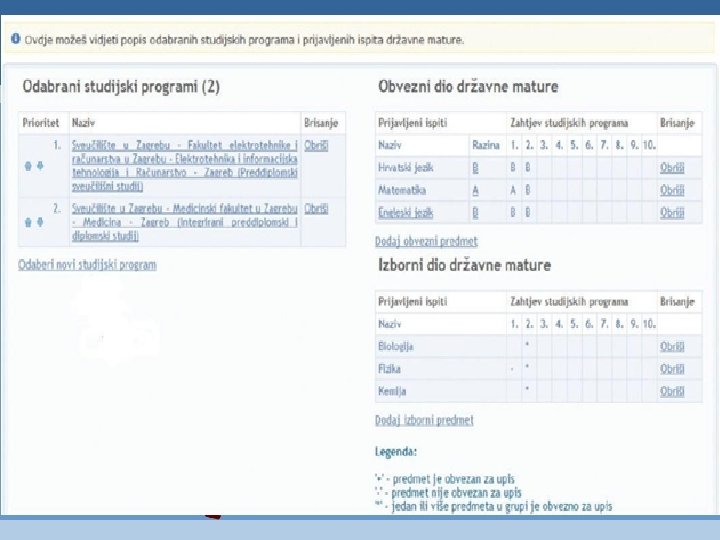The width and height of the screenshot is (720, 540).
Task: Open the Engleski jezik subject link
Action: [405, 213]
